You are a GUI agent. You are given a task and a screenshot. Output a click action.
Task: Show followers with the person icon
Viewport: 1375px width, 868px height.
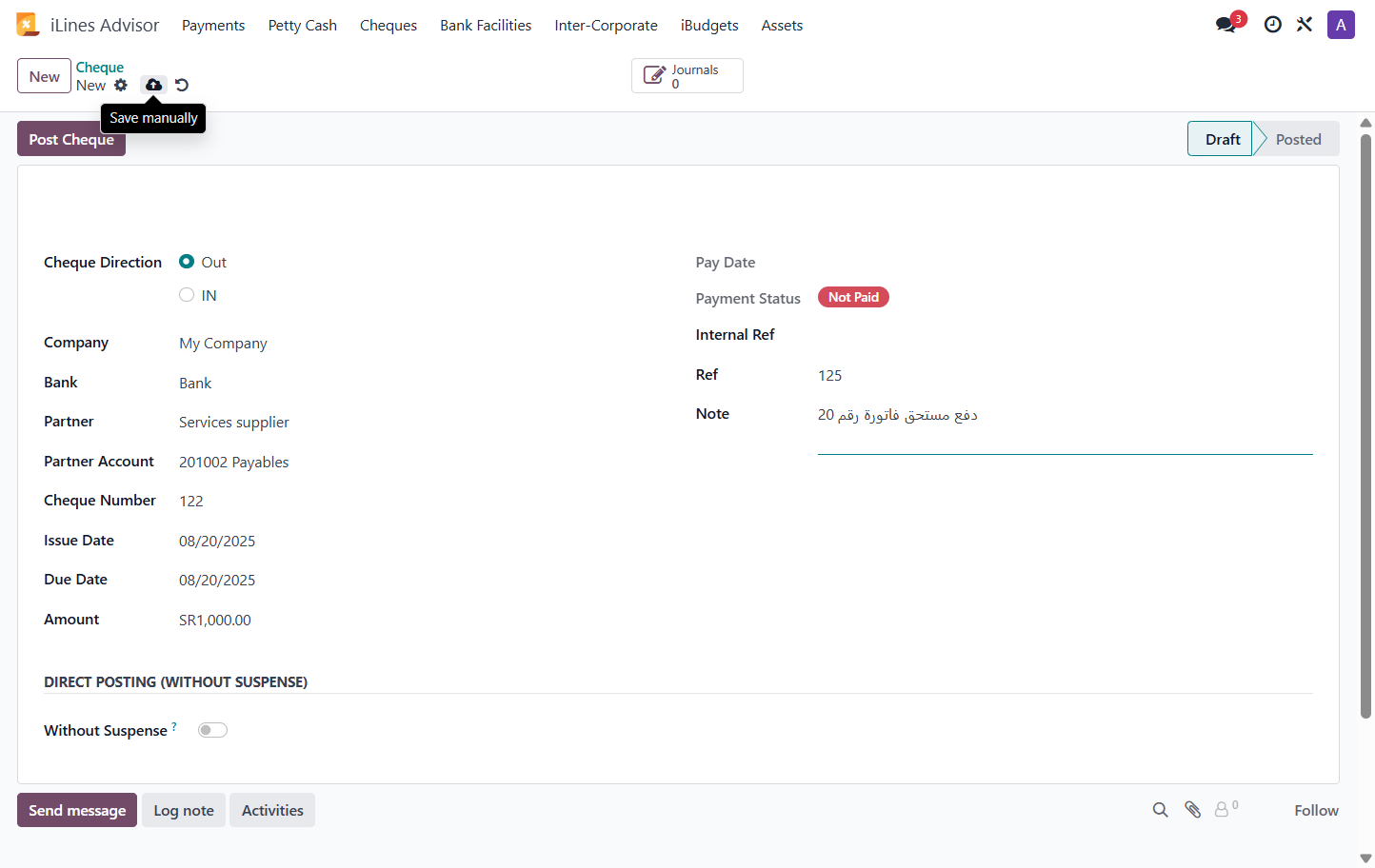[x=1226, y=809]
